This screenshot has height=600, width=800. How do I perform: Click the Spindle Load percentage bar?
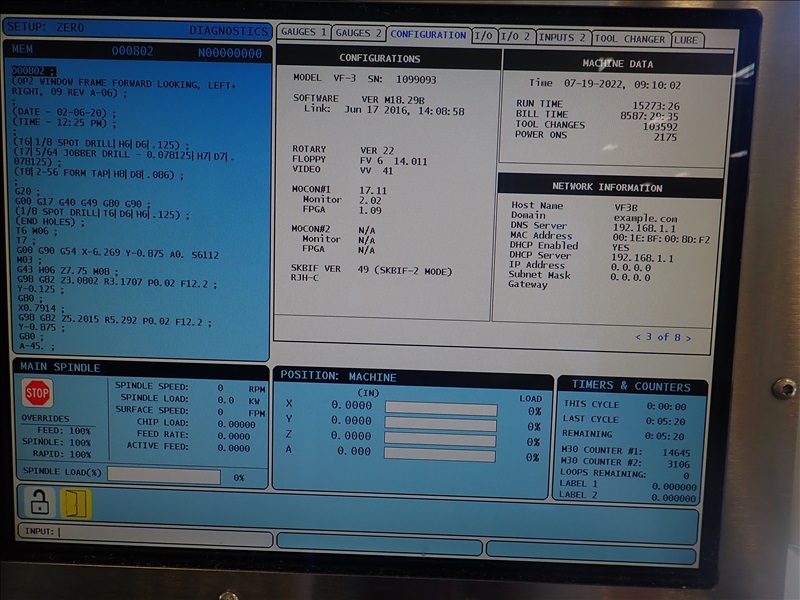click(163, 477)
